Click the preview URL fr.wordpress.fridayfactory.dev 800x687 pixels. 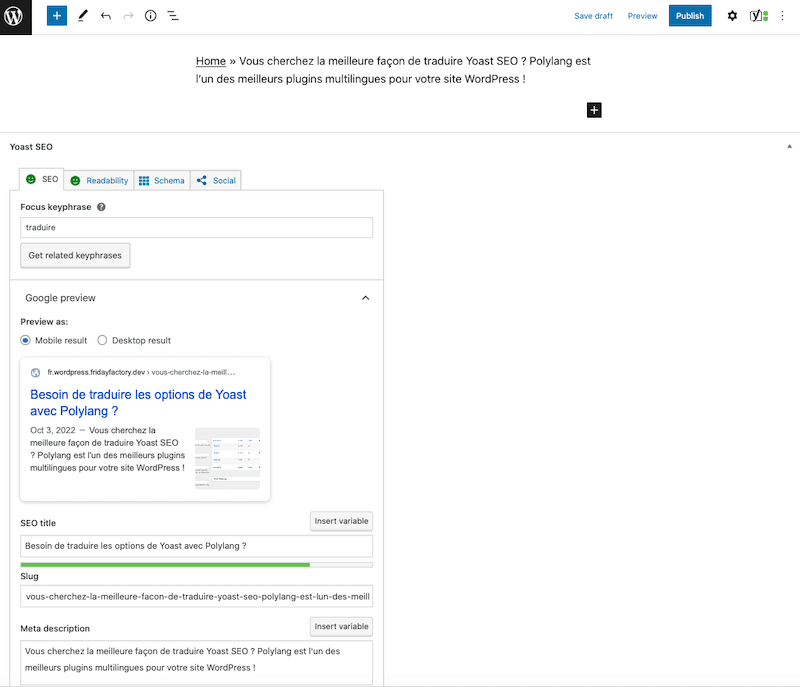(x=96, y=372)
